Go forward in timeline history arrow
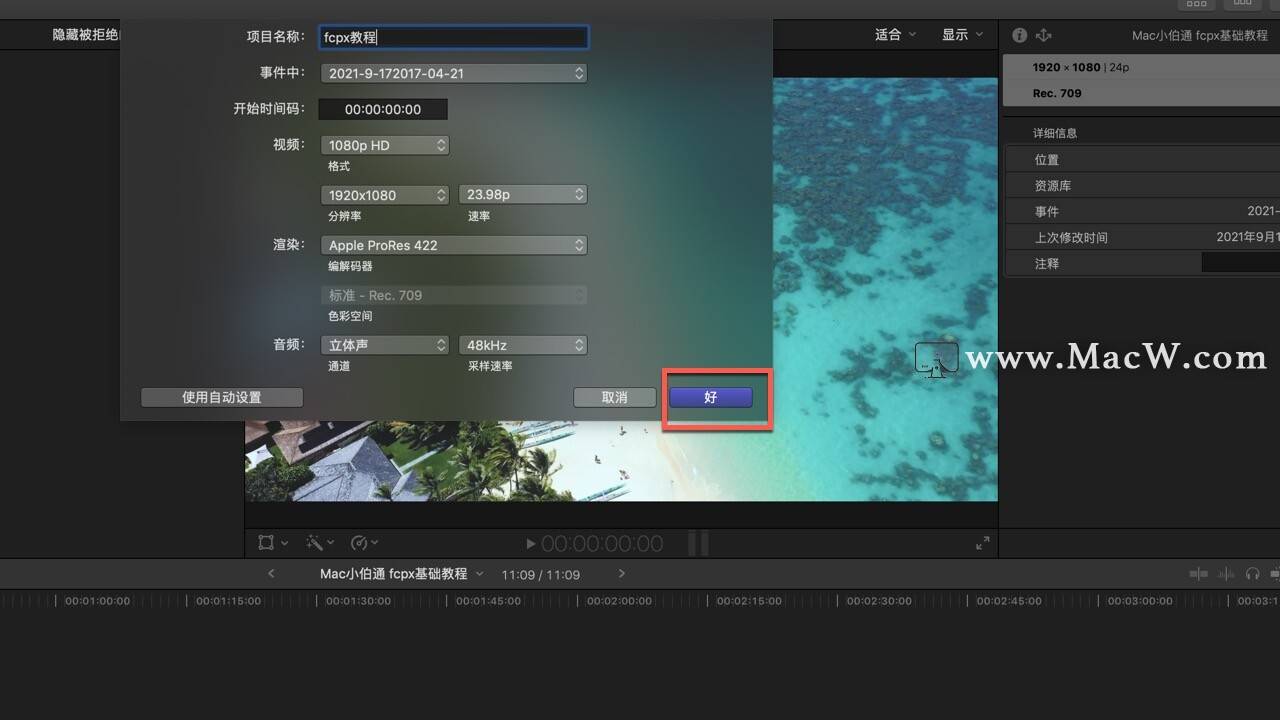1280x720 pixels. pyautogui.click(x=621, y=574)
